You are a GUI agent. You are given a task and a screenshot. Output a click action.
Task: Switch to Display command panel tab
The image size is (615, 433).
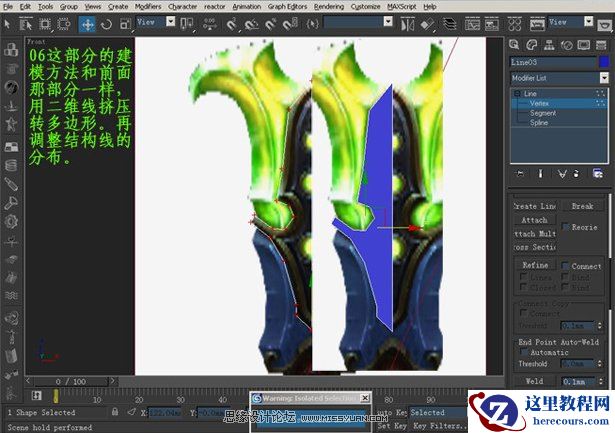tap(584, 45)
